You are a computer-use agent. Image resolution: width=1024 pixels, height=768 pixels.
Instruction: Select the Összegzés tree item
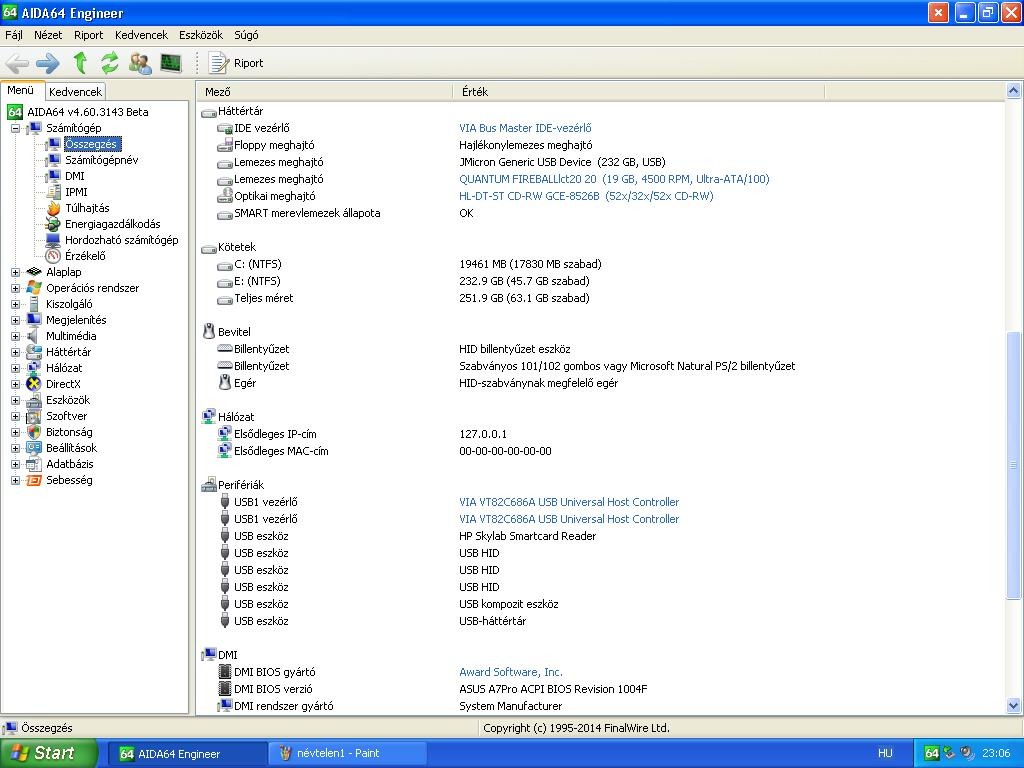(91, 144)
